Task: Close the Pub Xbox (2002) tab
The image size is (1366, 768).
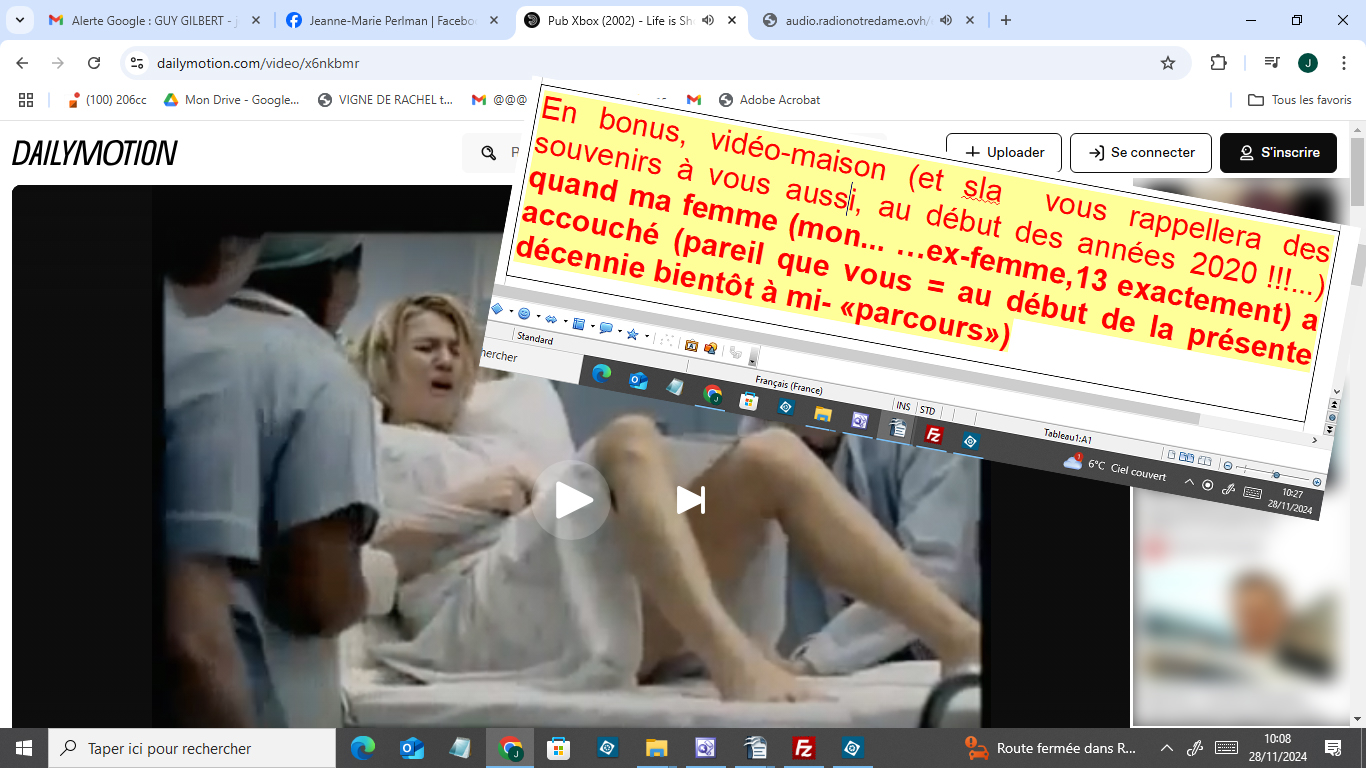Action: pos(731,20)
